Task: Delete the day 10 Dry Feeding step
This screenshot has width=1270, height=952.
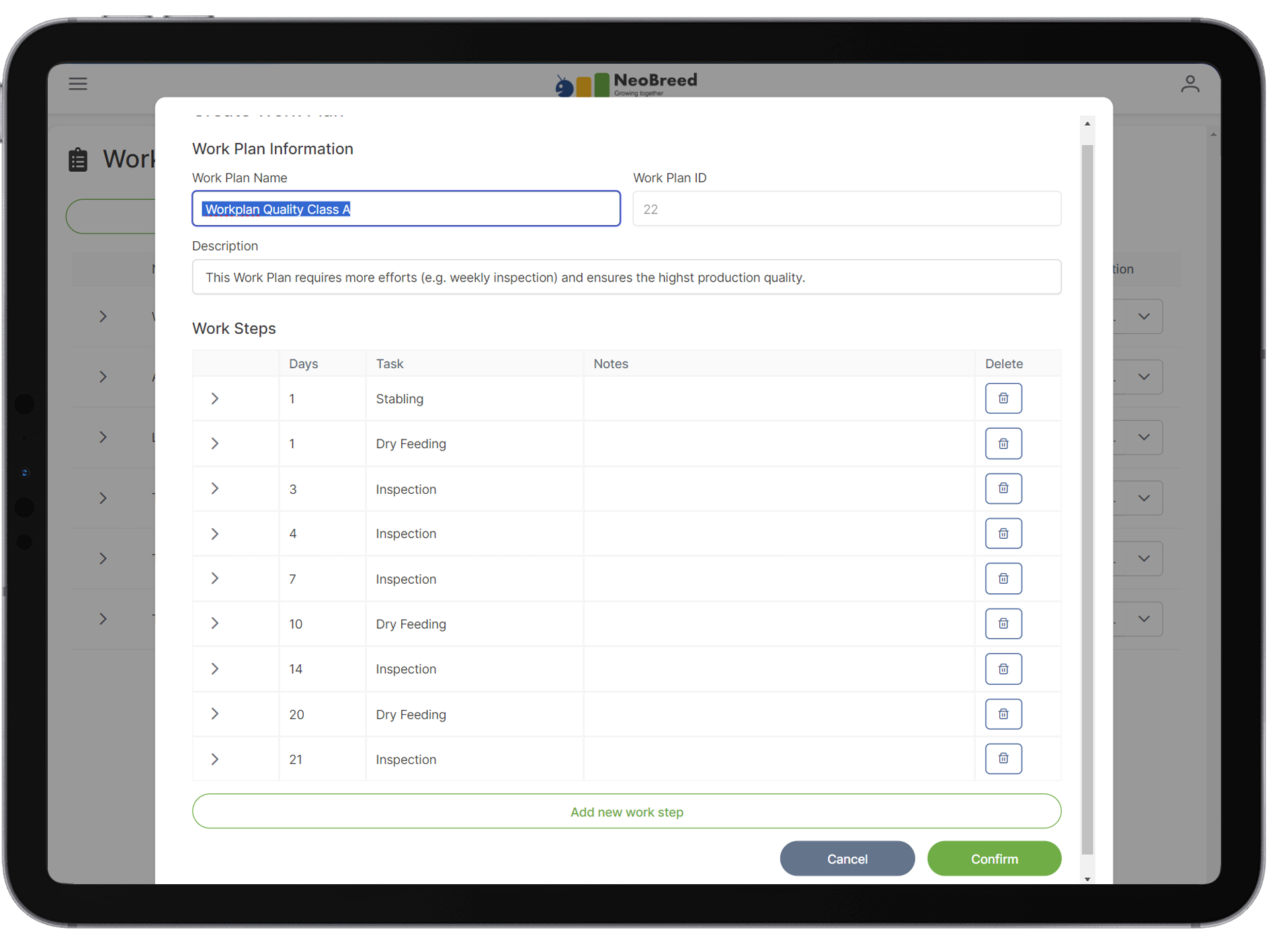Action: coord(1003,623)
